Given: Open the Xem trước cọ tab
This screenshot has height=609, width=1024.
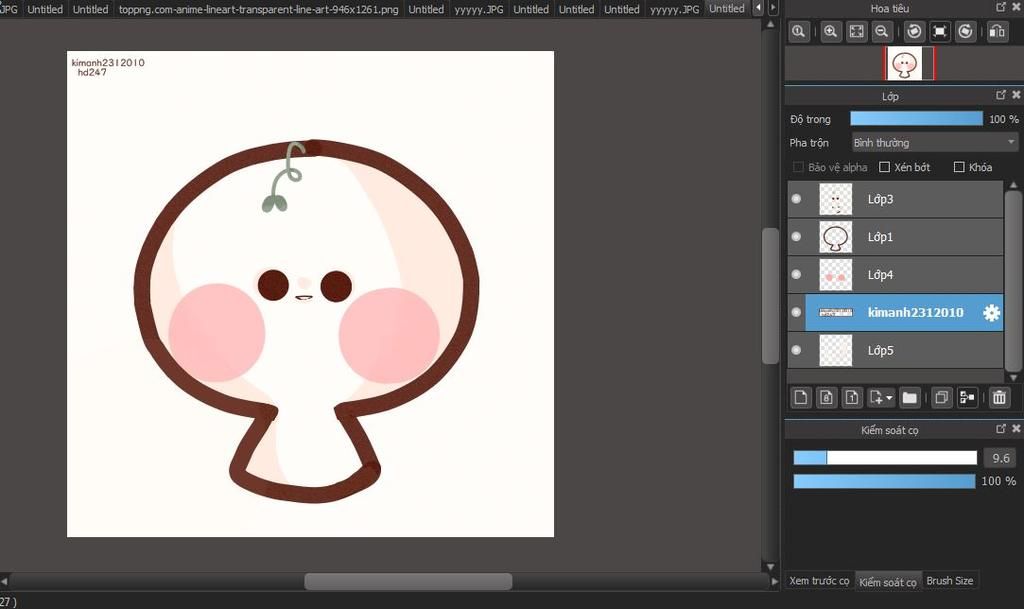Looking at the screenshot, I should click(x=819, y=580).
